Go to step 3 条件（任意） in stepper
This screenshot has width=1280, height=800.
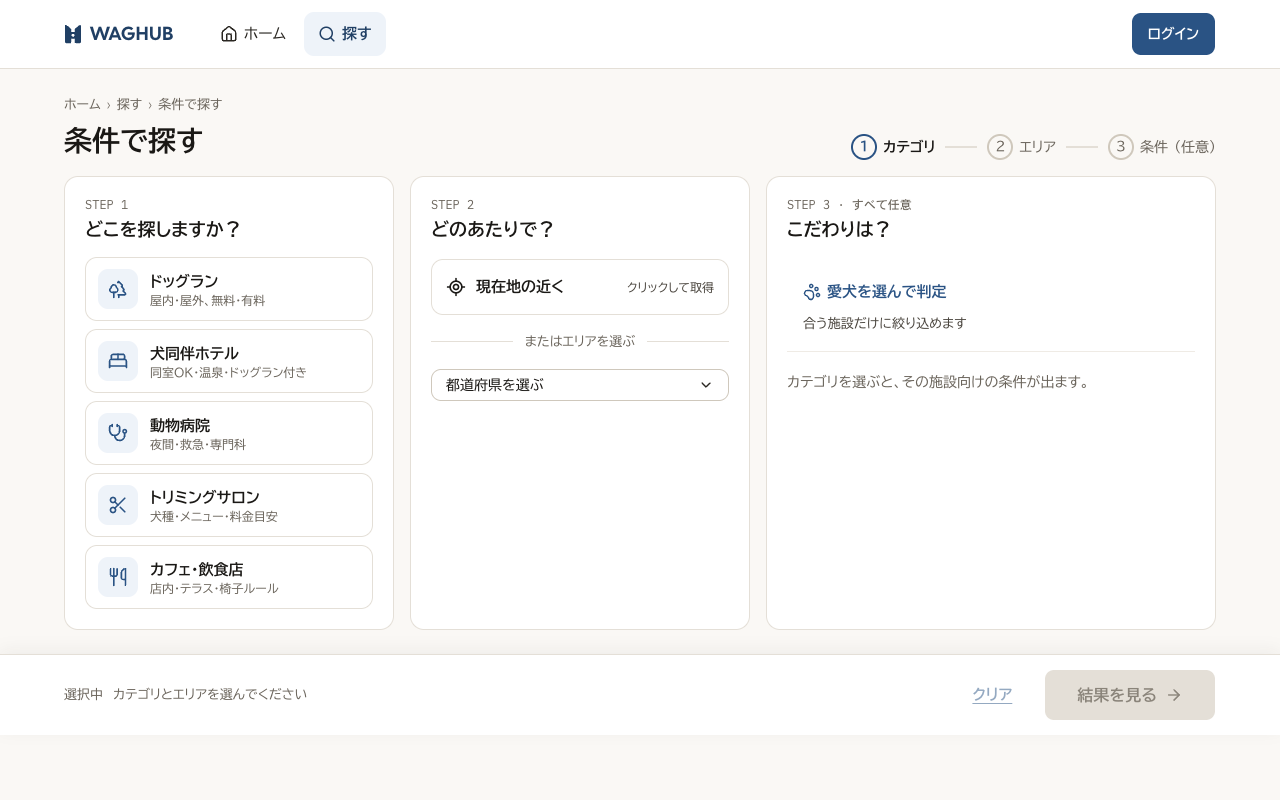pos(1162,147)
